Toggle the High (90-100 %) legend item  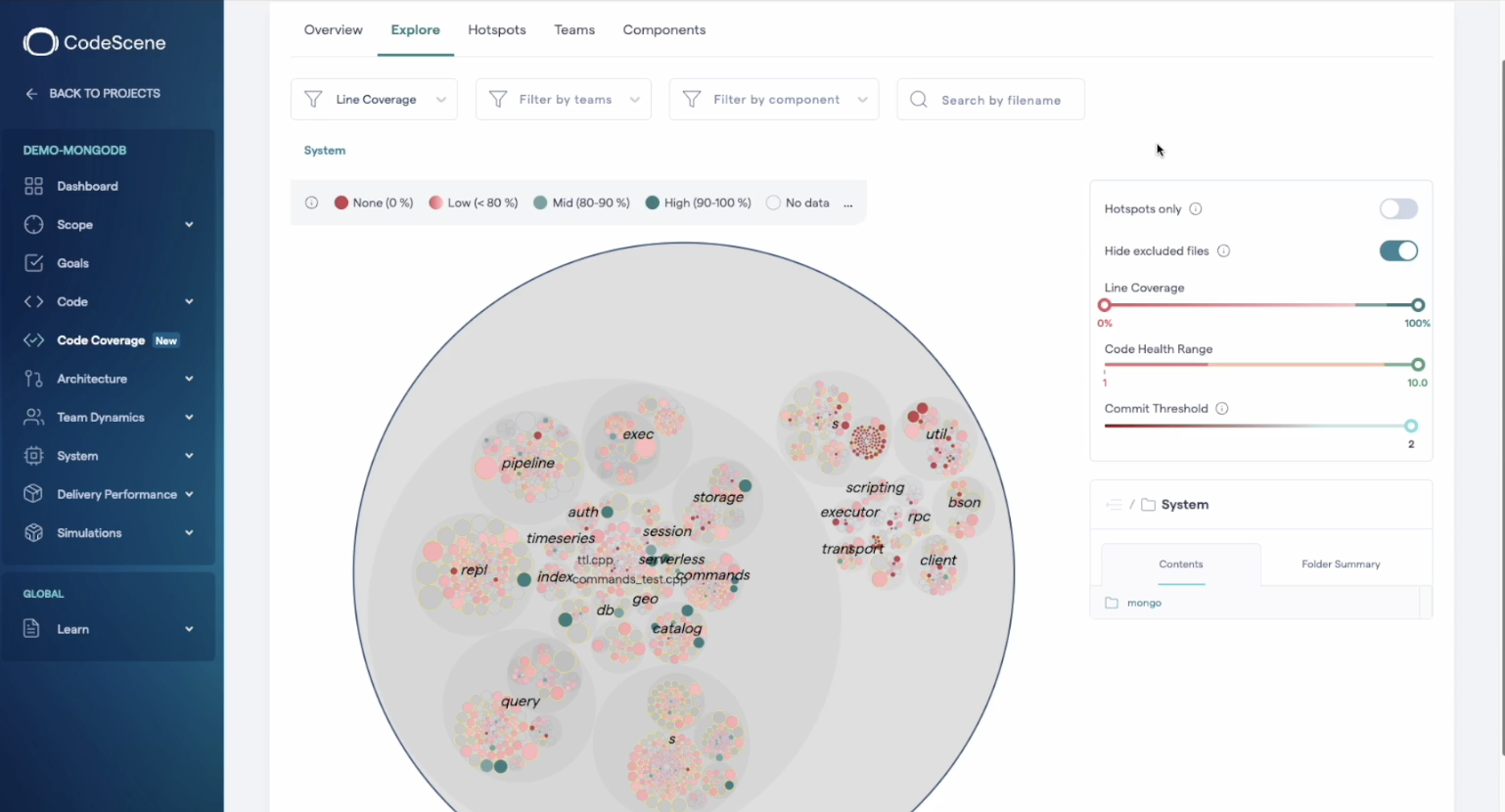(x=699, y=203)
